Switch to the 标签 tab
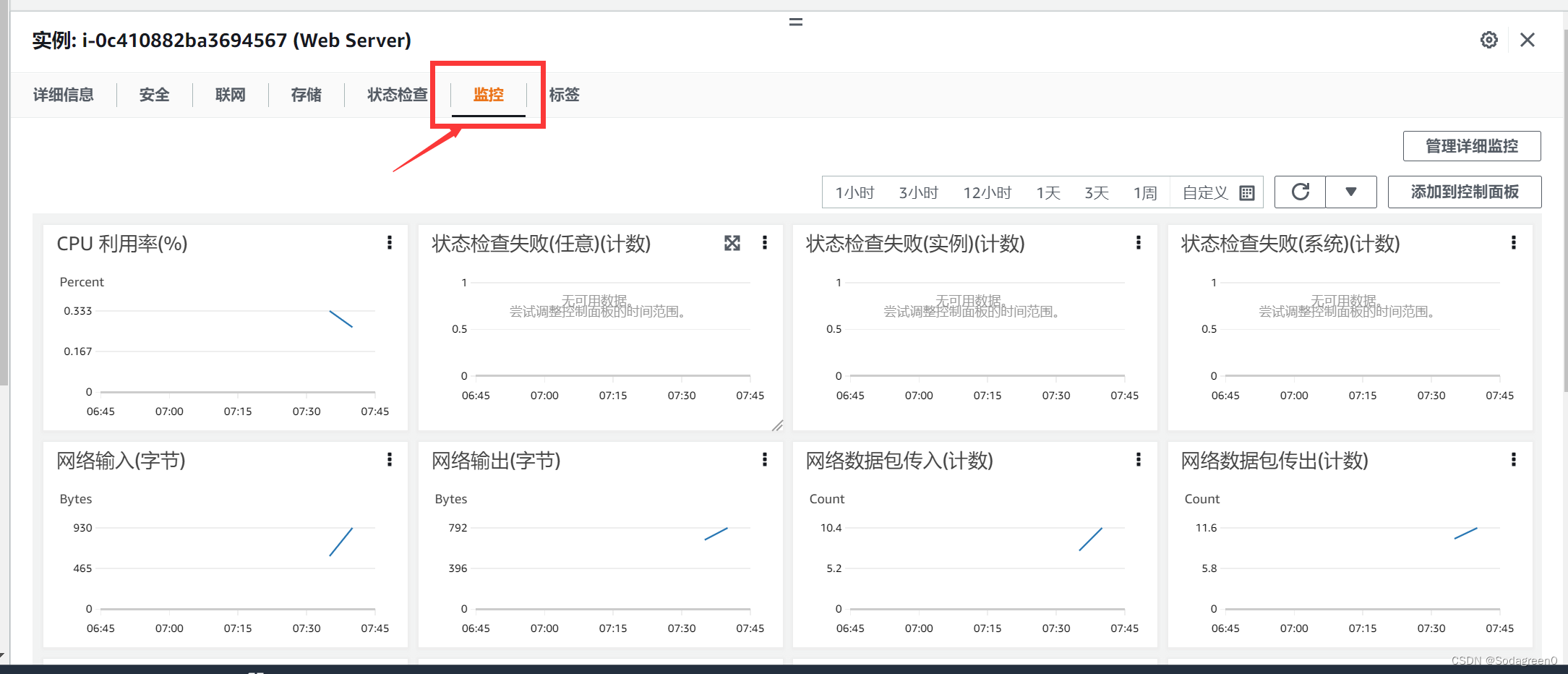Image resolution: width=1568 pixels, height=674 pixels. [565, 95]
